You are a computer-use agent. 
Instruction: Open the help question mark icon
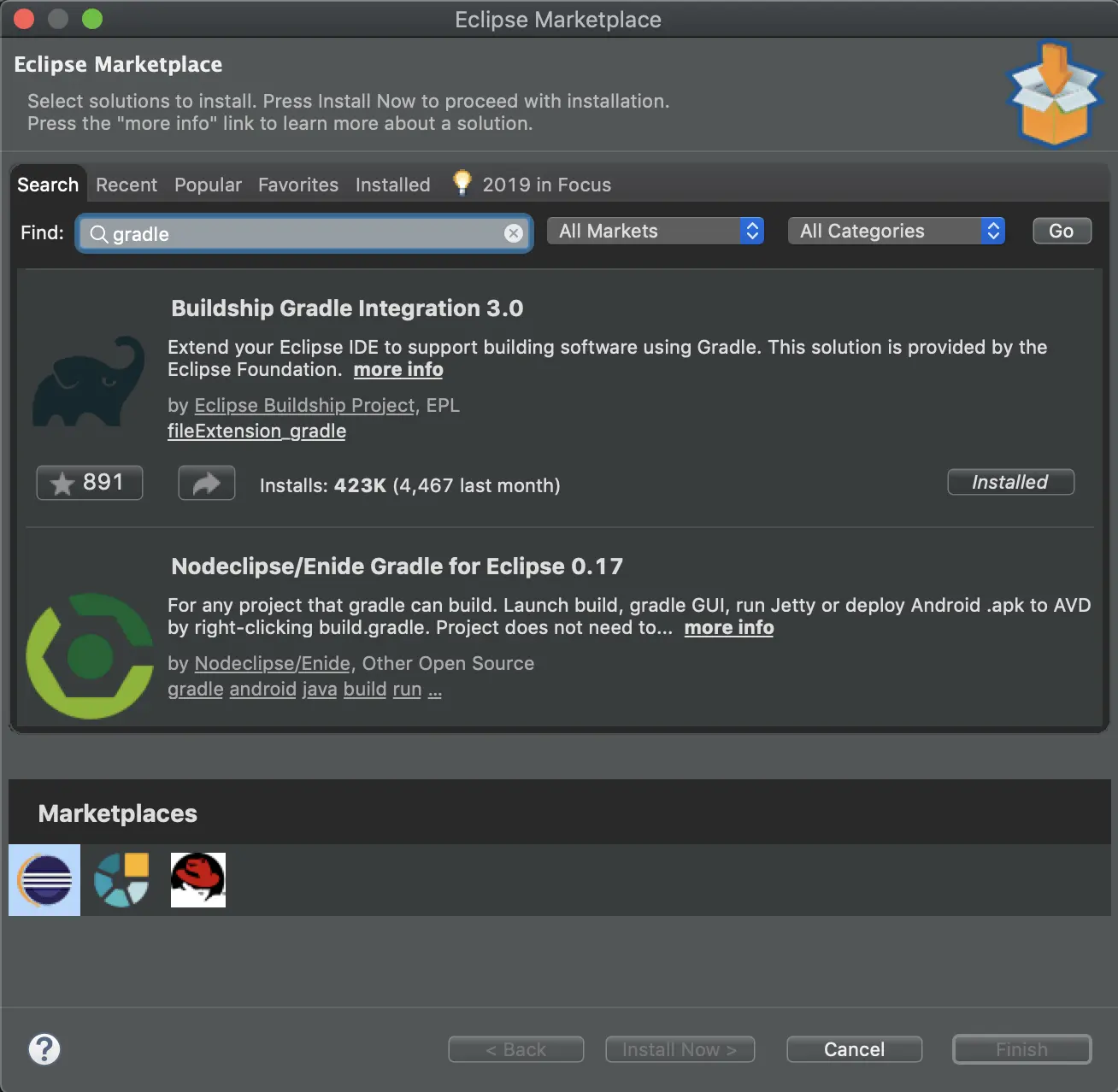(x=44, y=1049)
